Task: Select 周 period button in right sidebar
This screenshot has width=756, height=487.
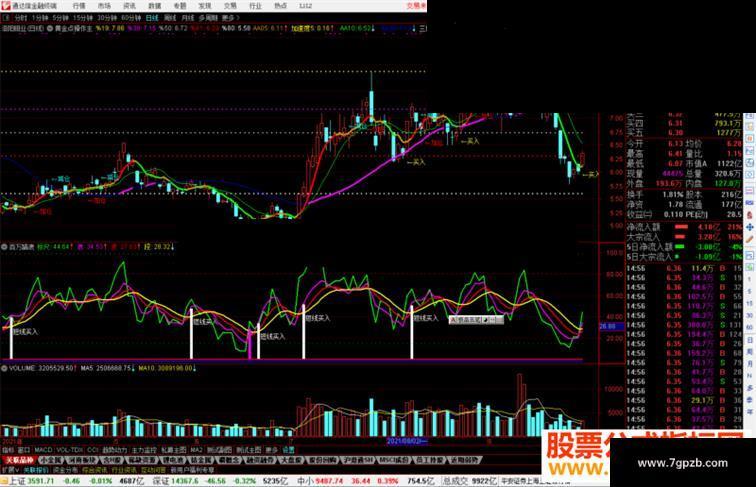Action: click(x=749, y=352)
